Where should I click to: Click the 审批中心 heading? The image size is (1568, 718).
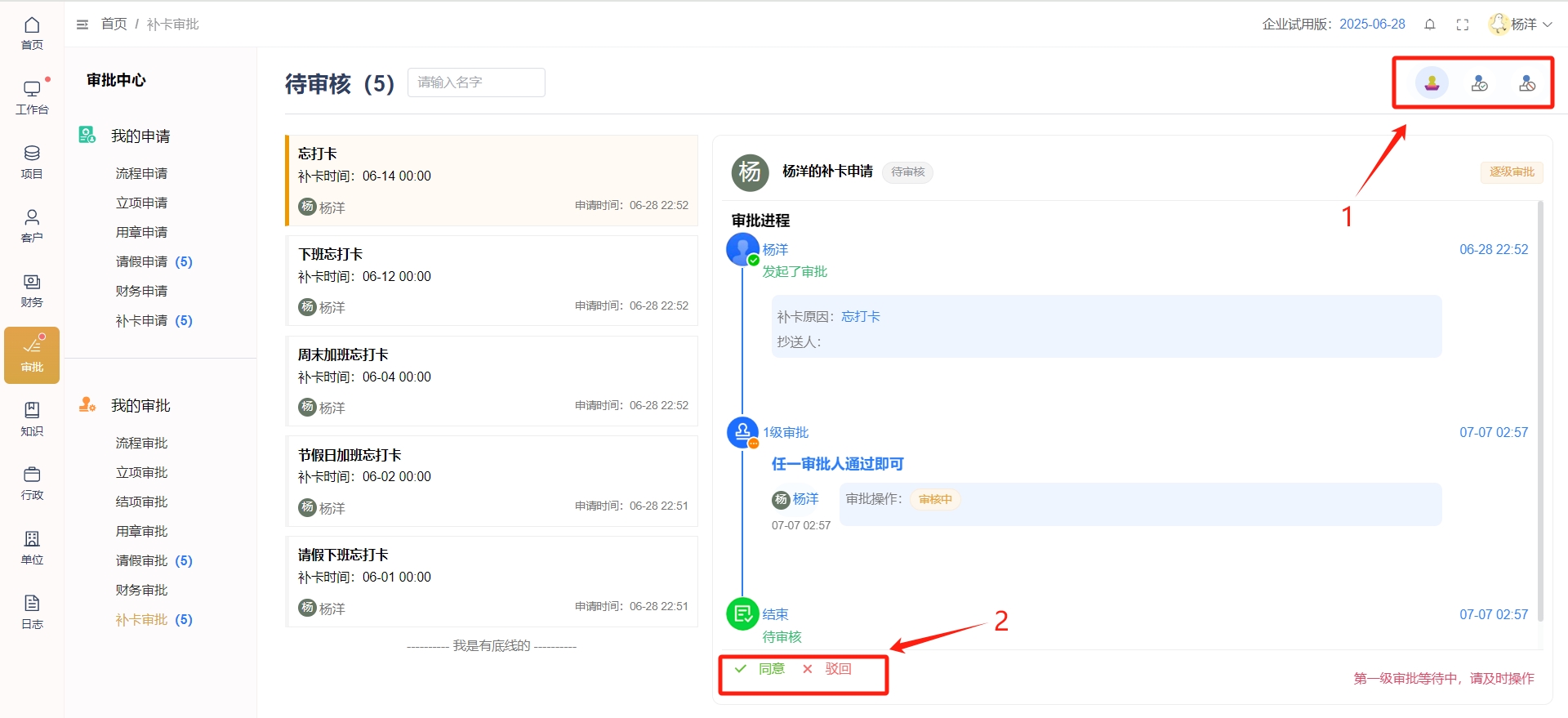(x=116, y=80)
